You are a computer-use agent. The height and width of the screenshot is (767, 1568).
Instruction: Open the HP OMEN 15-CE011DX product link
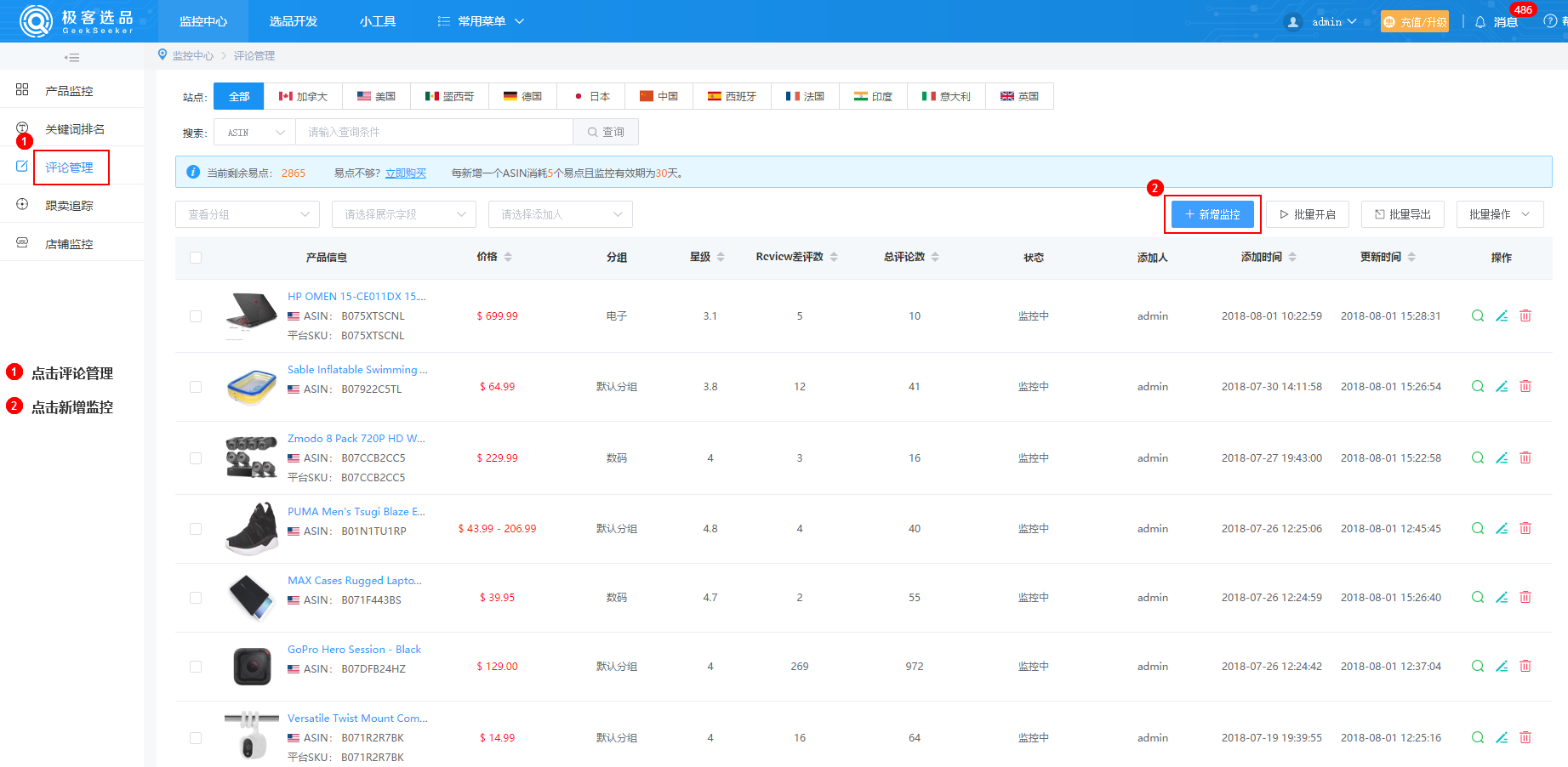click(356, 297)
